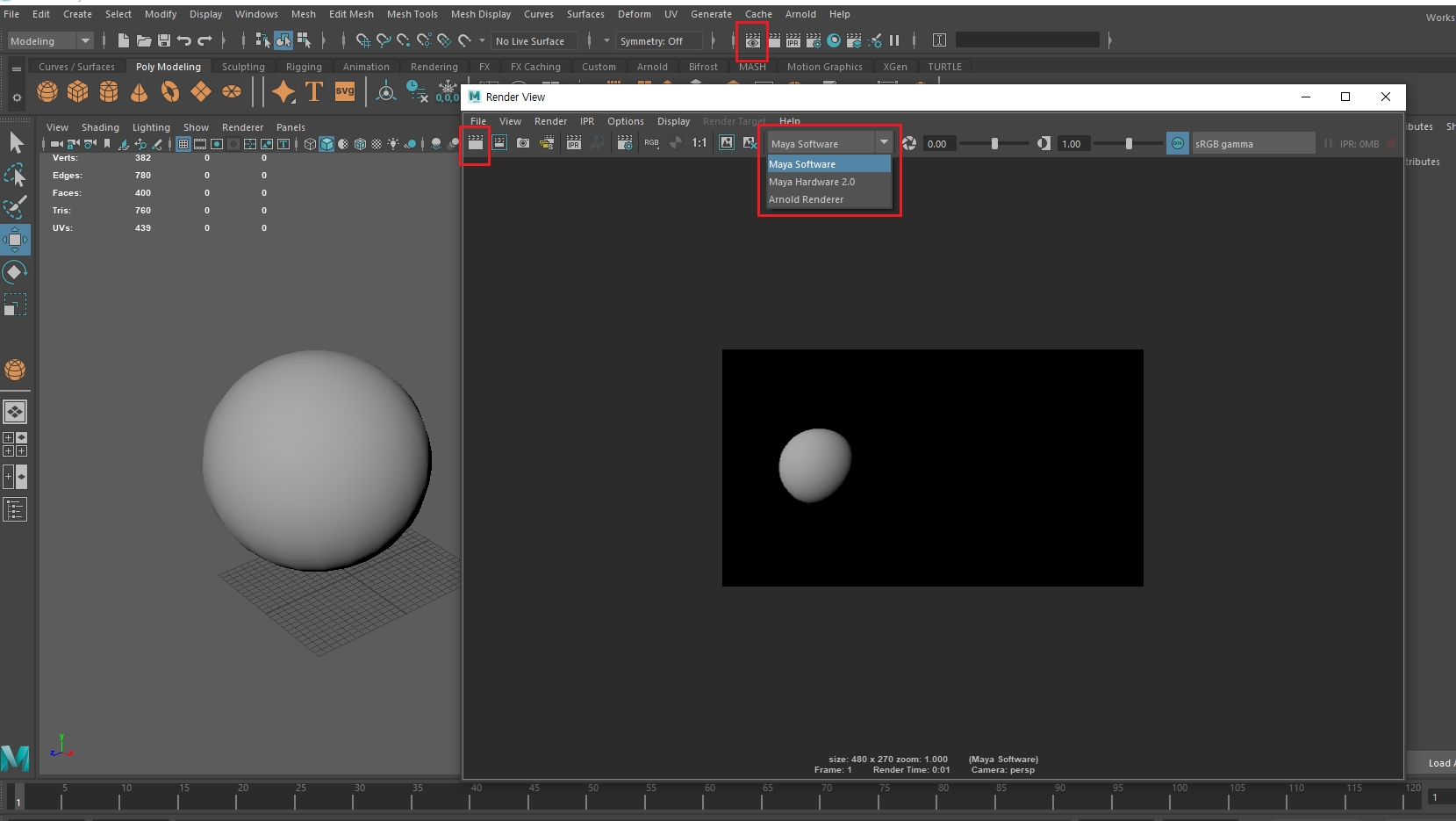Screen dimensions: 1456x821
Task: Toggle the viewport grid display
Action: tap(183, 144)
